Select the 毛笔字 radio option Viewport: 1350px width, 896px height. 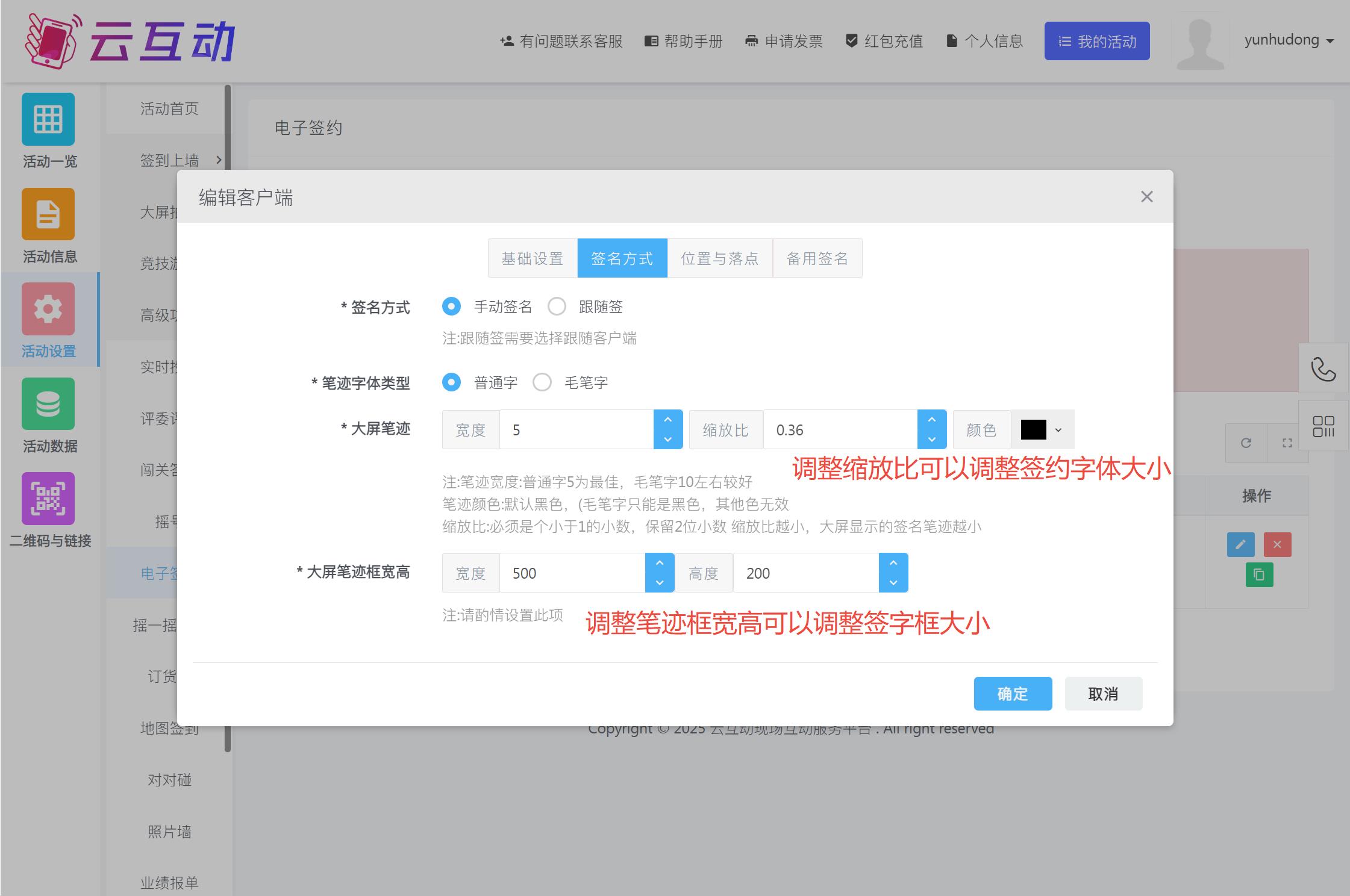[x=542, y=382]
